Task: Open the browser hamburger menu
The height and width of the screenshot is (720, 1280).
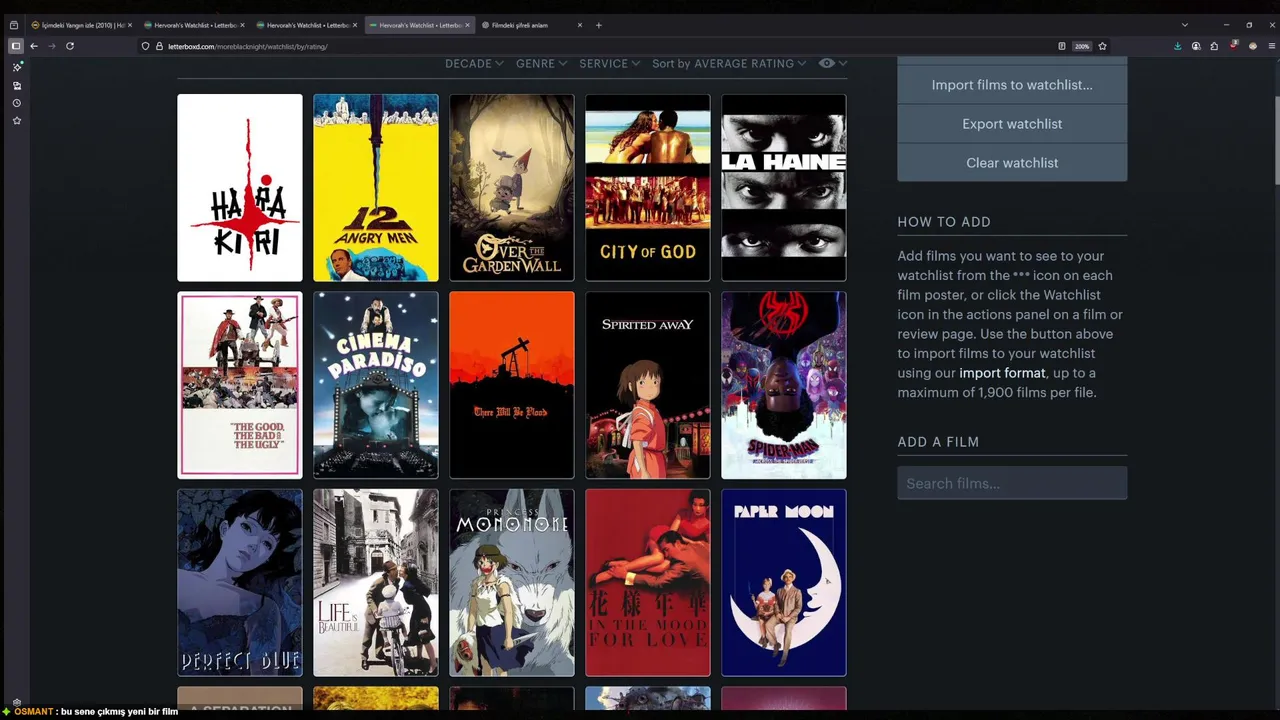Action: pyautogui.click(x=1272, y=46)
